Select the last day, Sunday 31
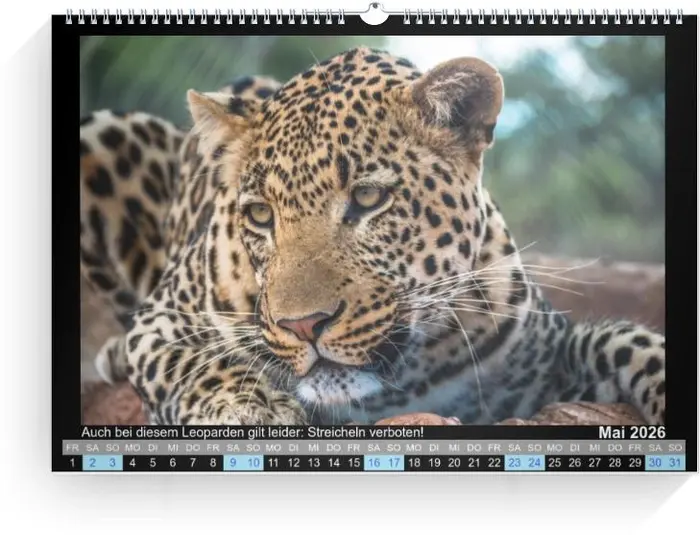The height and width of the screenshot is (535, 700). pos(675,462)
